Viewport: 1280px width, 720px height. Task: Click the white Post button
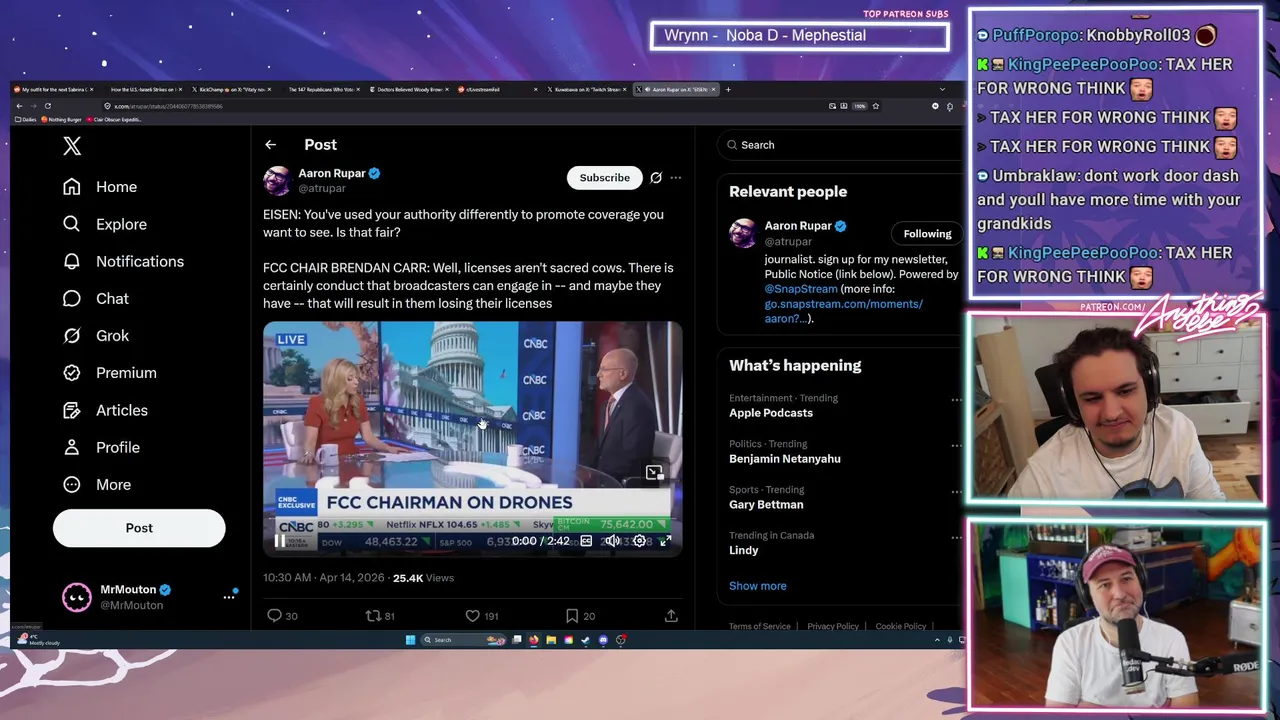point(139,528)
